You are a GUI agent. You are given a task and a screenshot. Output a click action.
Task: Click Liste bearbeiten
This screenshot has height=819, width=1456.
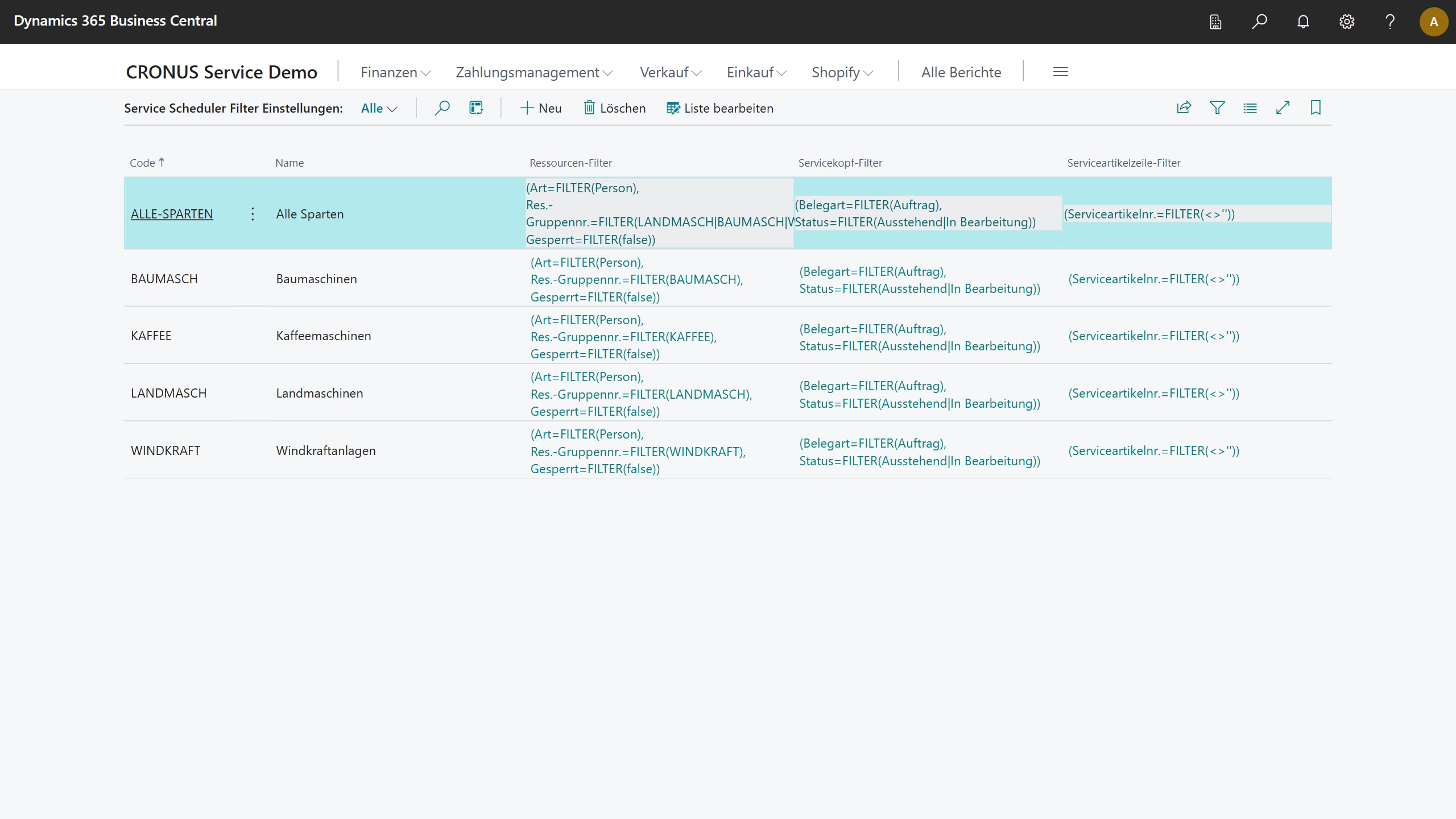720,108
